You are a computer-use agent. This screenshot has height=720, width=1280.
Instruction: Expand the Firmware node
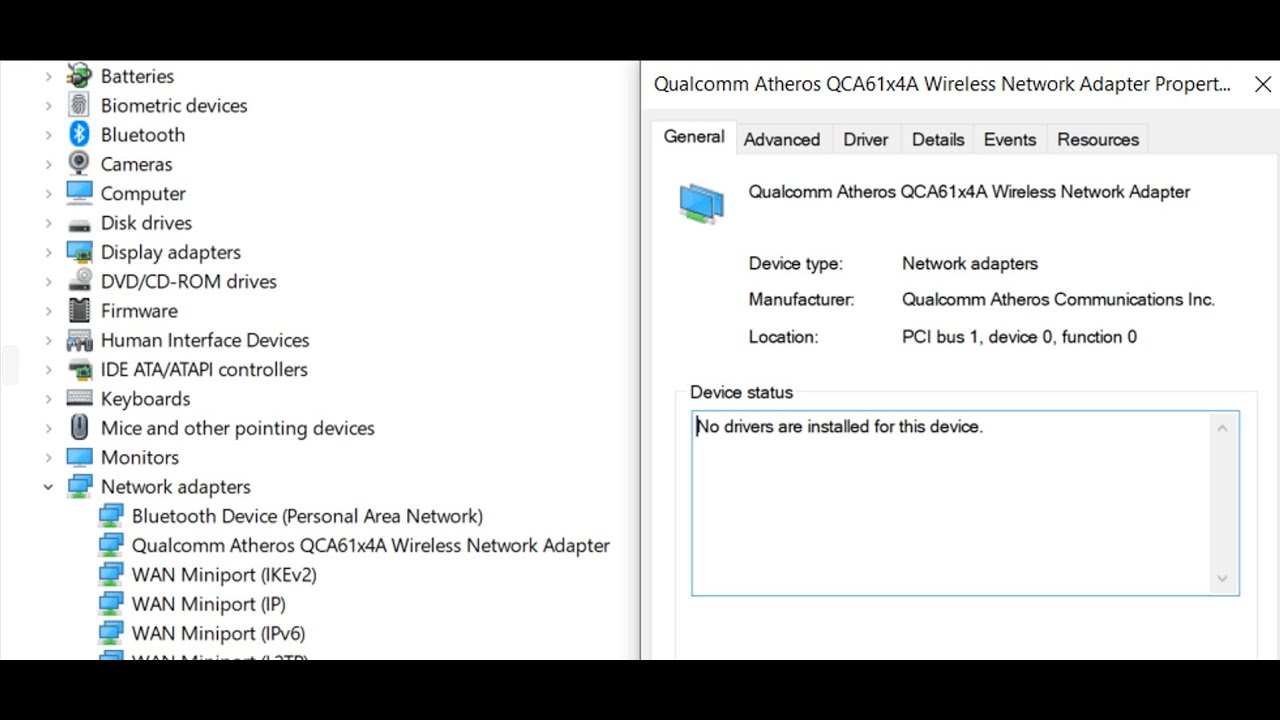[48, 310]
